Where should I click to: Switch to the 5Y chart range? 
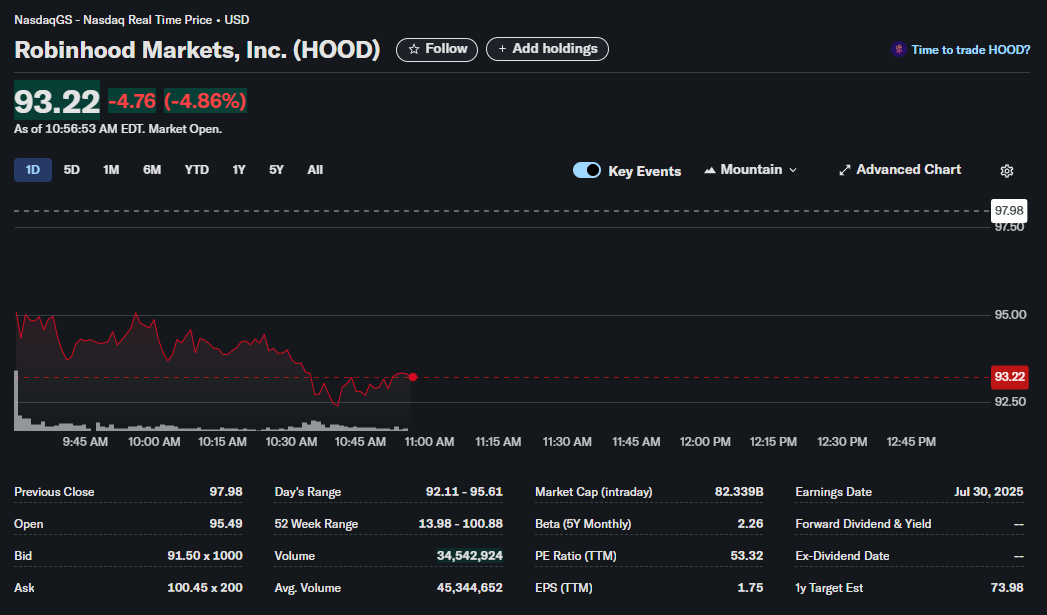[276, 170]
